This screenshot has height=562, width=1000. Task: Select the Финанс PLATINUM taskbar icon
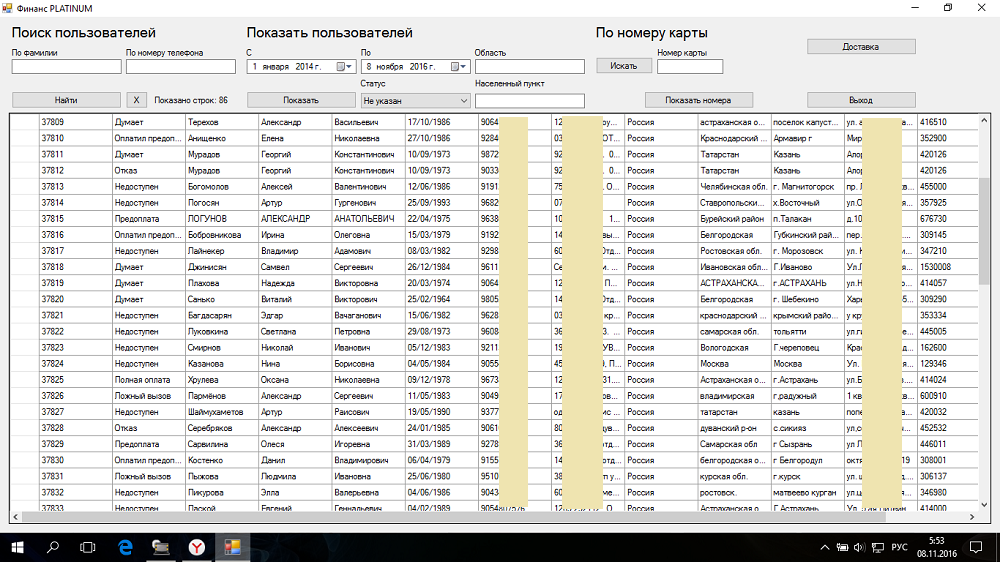click(x=232, y=547)
